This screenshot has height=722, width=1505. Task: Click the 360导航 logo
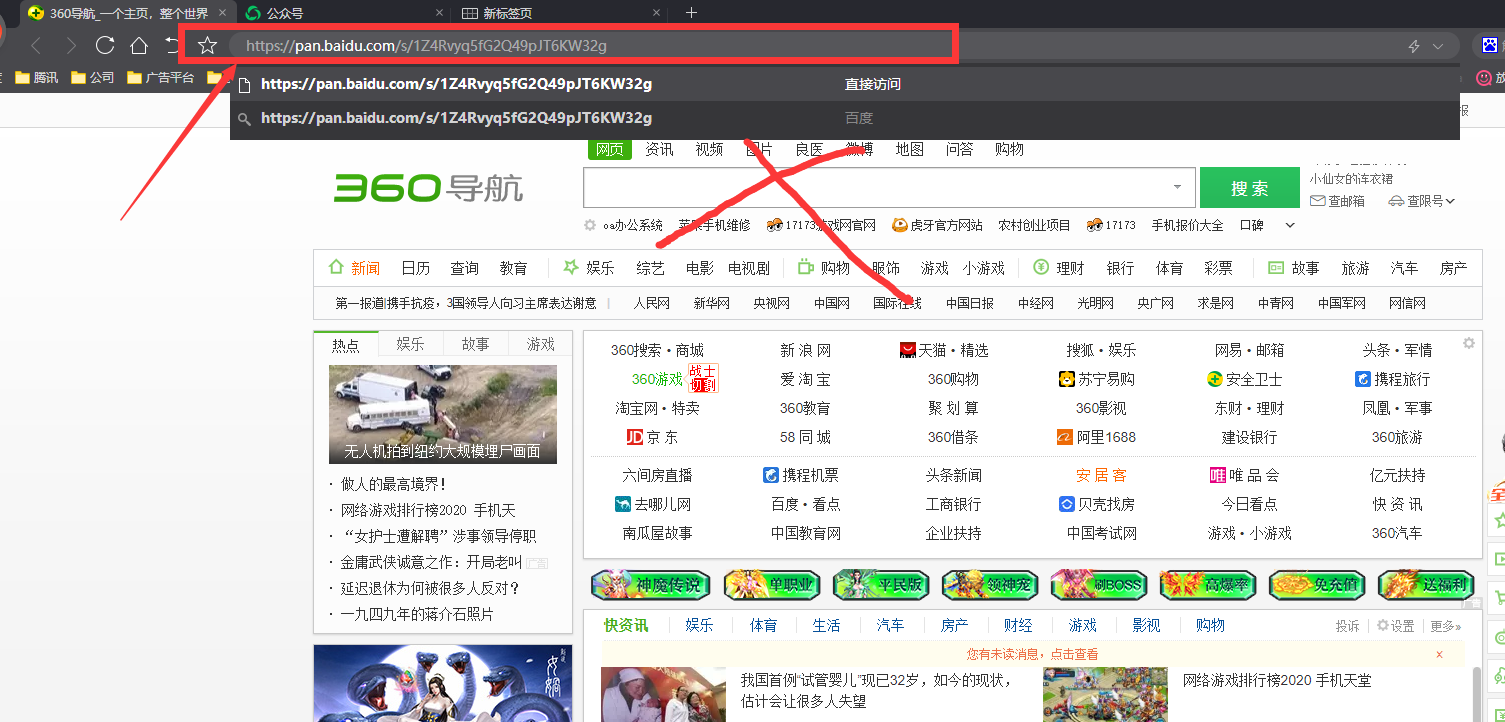pos(428,187)
